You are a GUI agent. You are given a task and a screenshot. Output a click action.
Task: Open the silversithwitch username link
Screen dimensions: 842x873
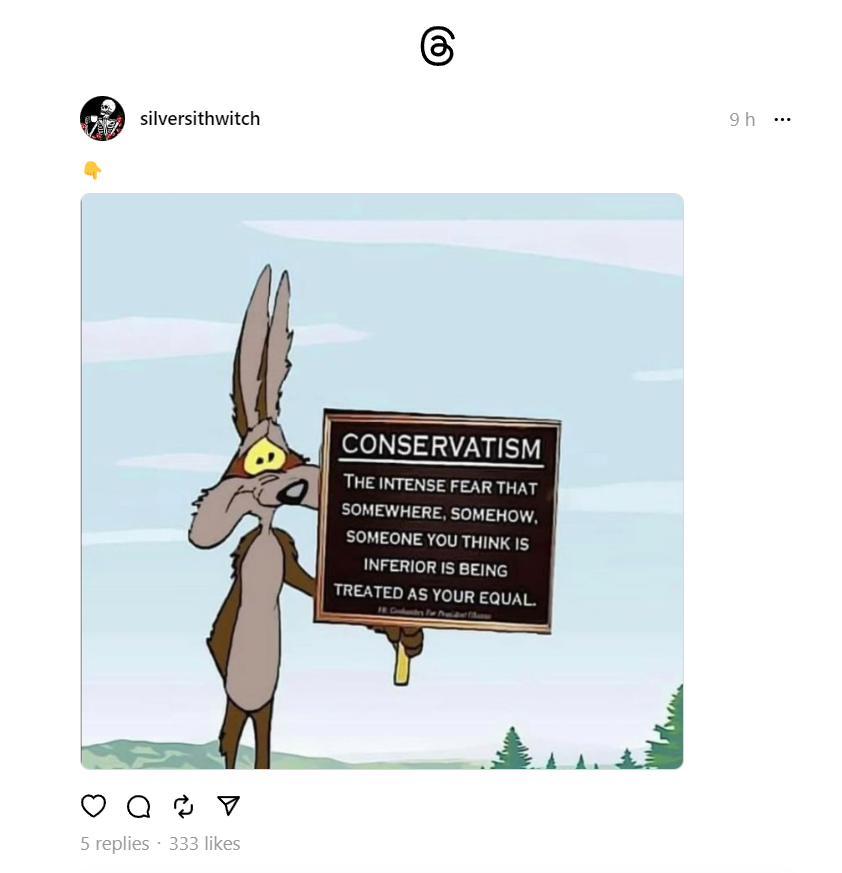point(200,119)
